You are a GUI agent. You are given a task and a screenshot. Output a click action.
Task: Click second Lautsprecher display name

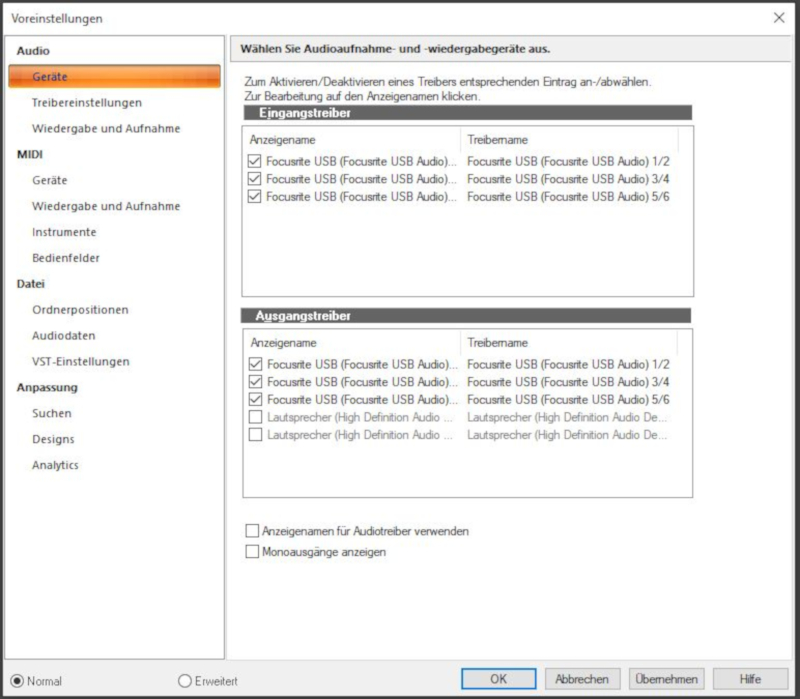pos(360,435)
